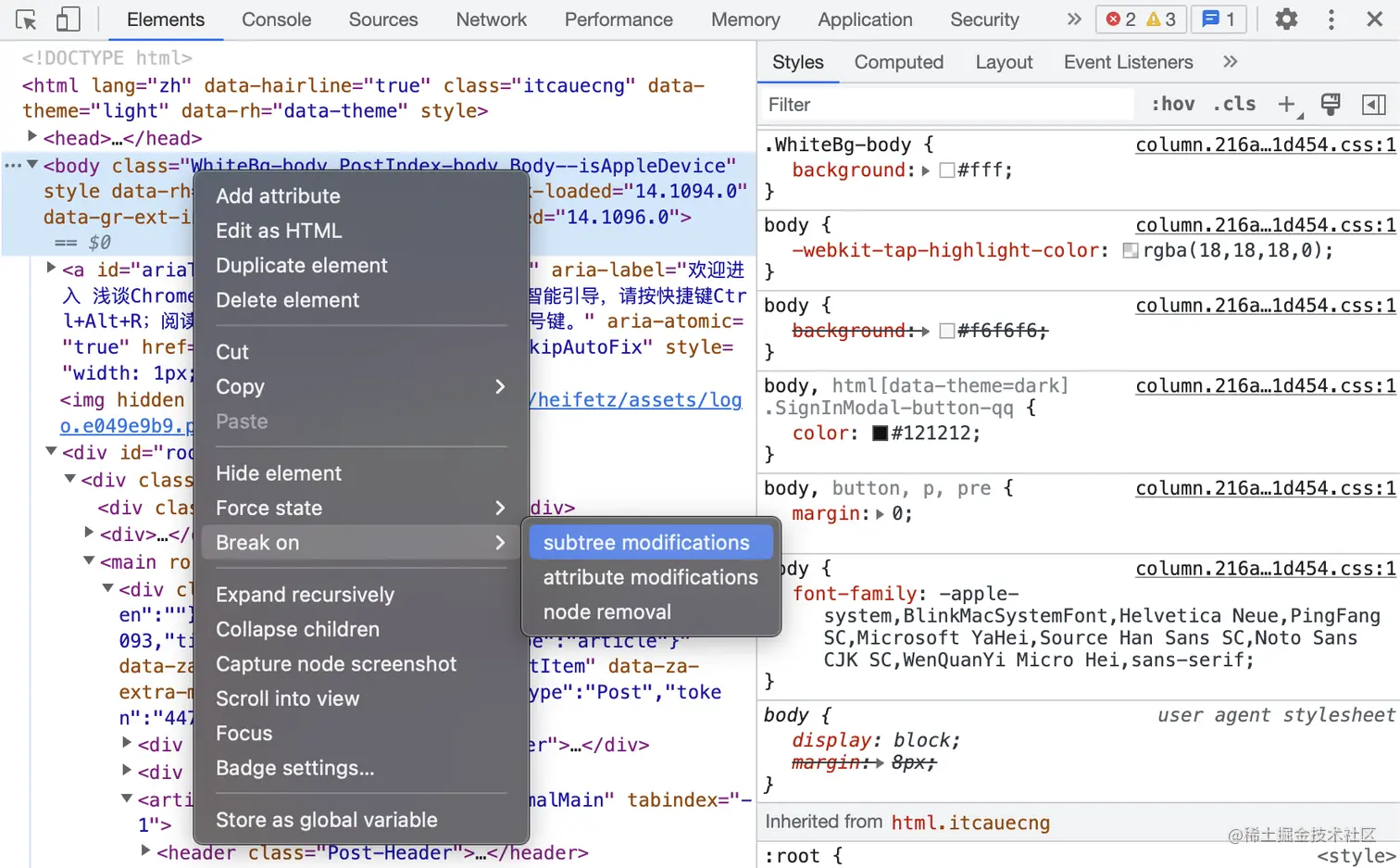
Task: Open Badge settings…
Action: click(361, 768)
